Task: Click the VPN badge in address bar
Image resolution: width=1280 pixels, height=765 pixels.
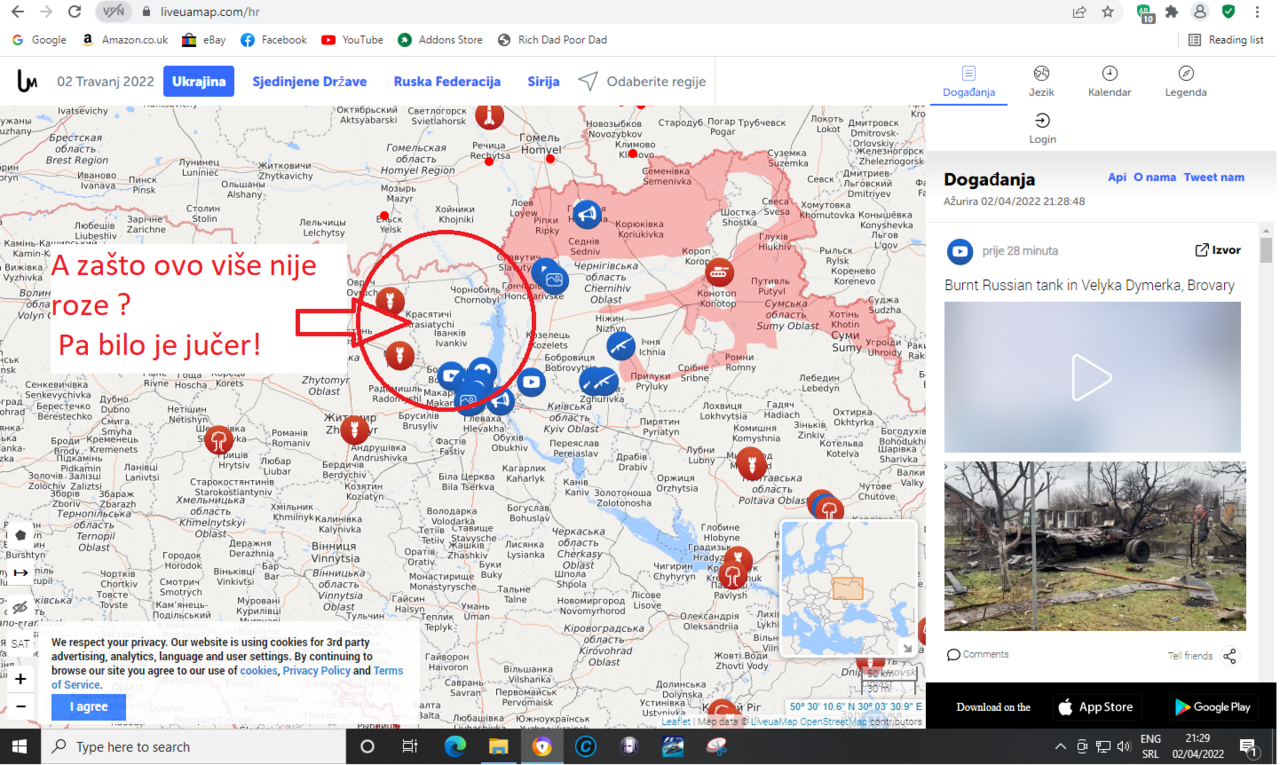Action: pyautogui.click(x=114, y=12)
